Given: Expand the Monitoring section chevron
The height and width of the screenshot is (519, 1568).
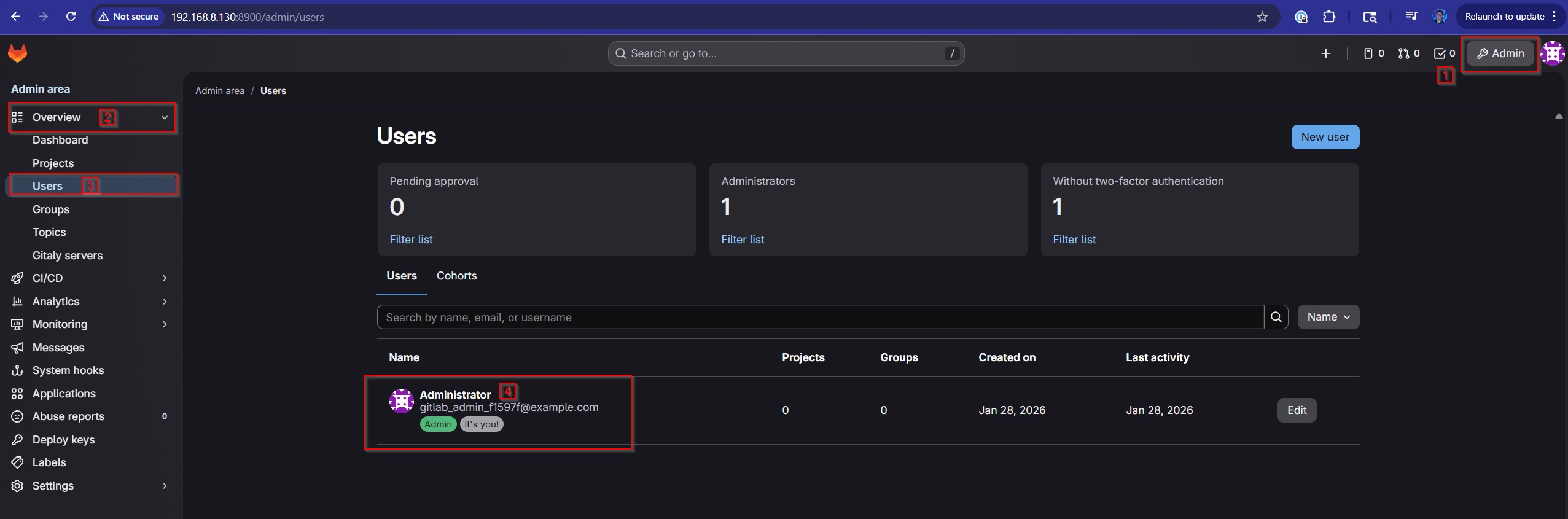Looking at the screenshot, I should (x=165, y=324).
